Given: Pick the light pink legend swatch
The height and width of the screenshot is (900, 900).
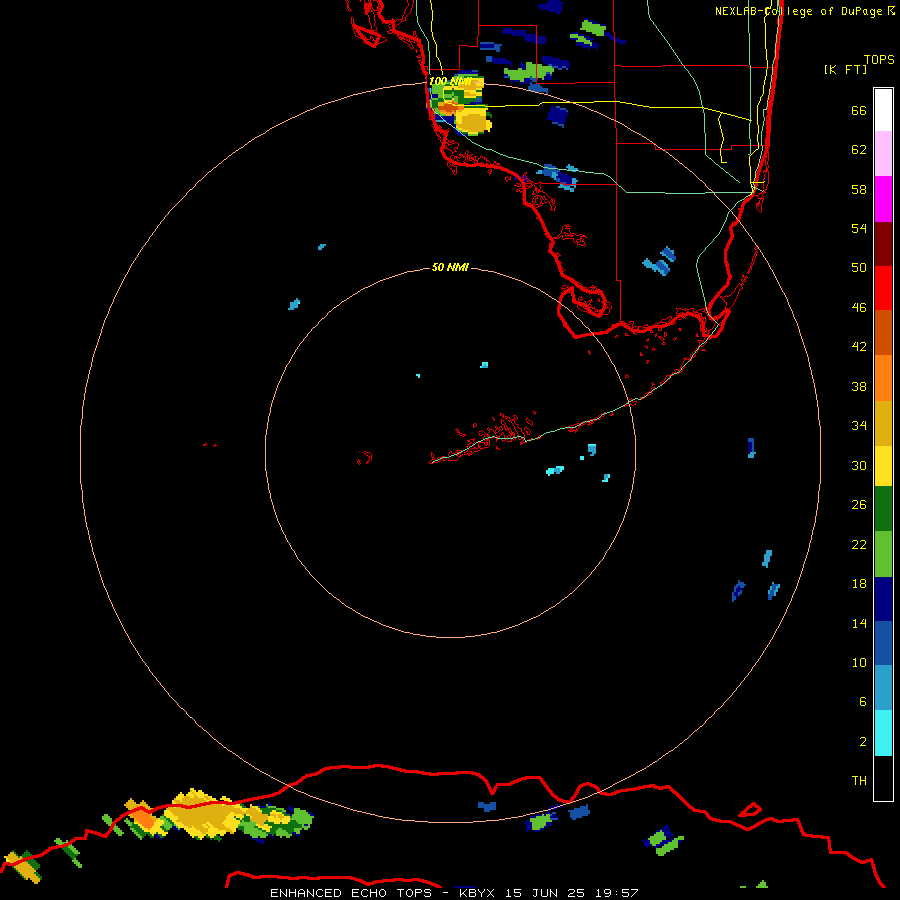Looking at the screenshot, I should 883,153.
